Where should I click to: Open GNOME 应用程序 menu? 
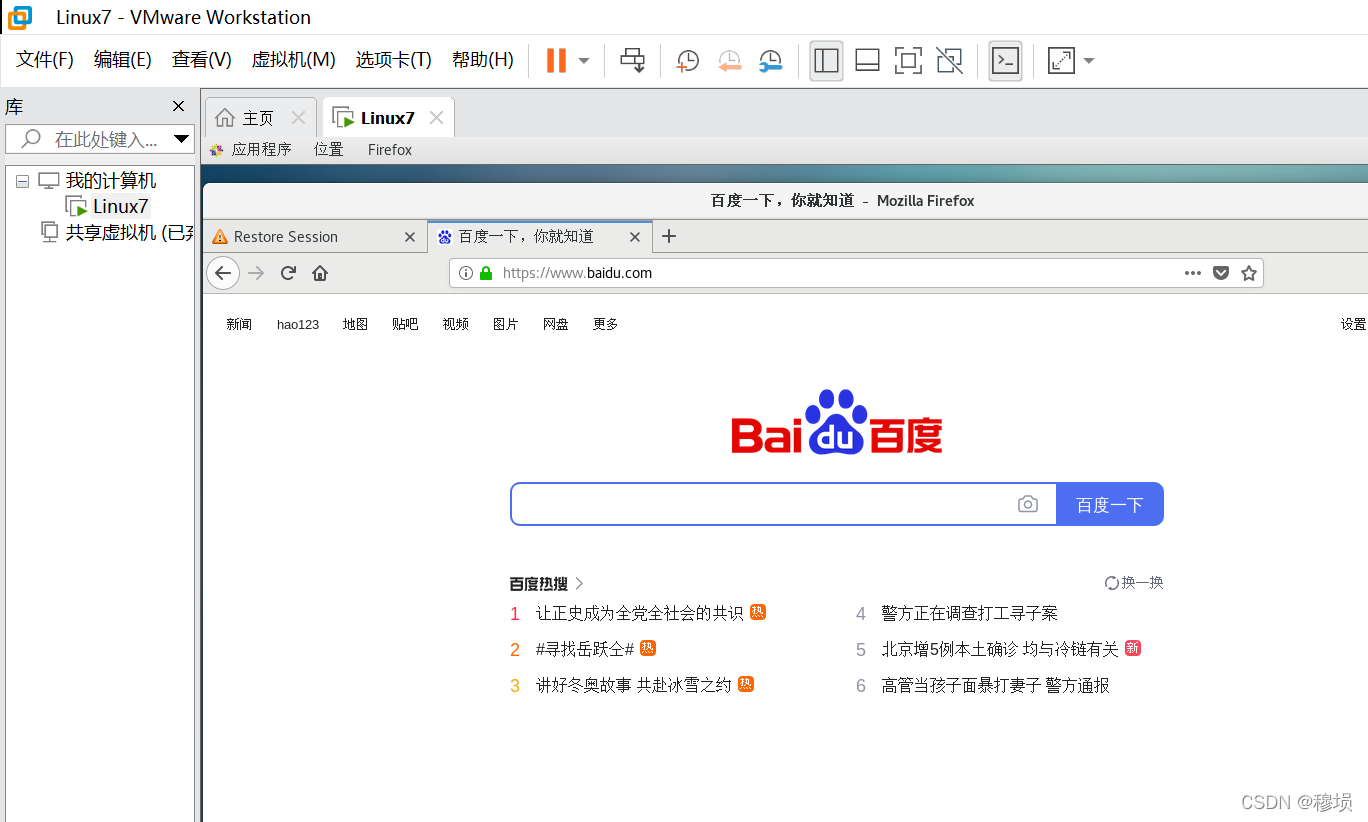[x=251, y=150]
